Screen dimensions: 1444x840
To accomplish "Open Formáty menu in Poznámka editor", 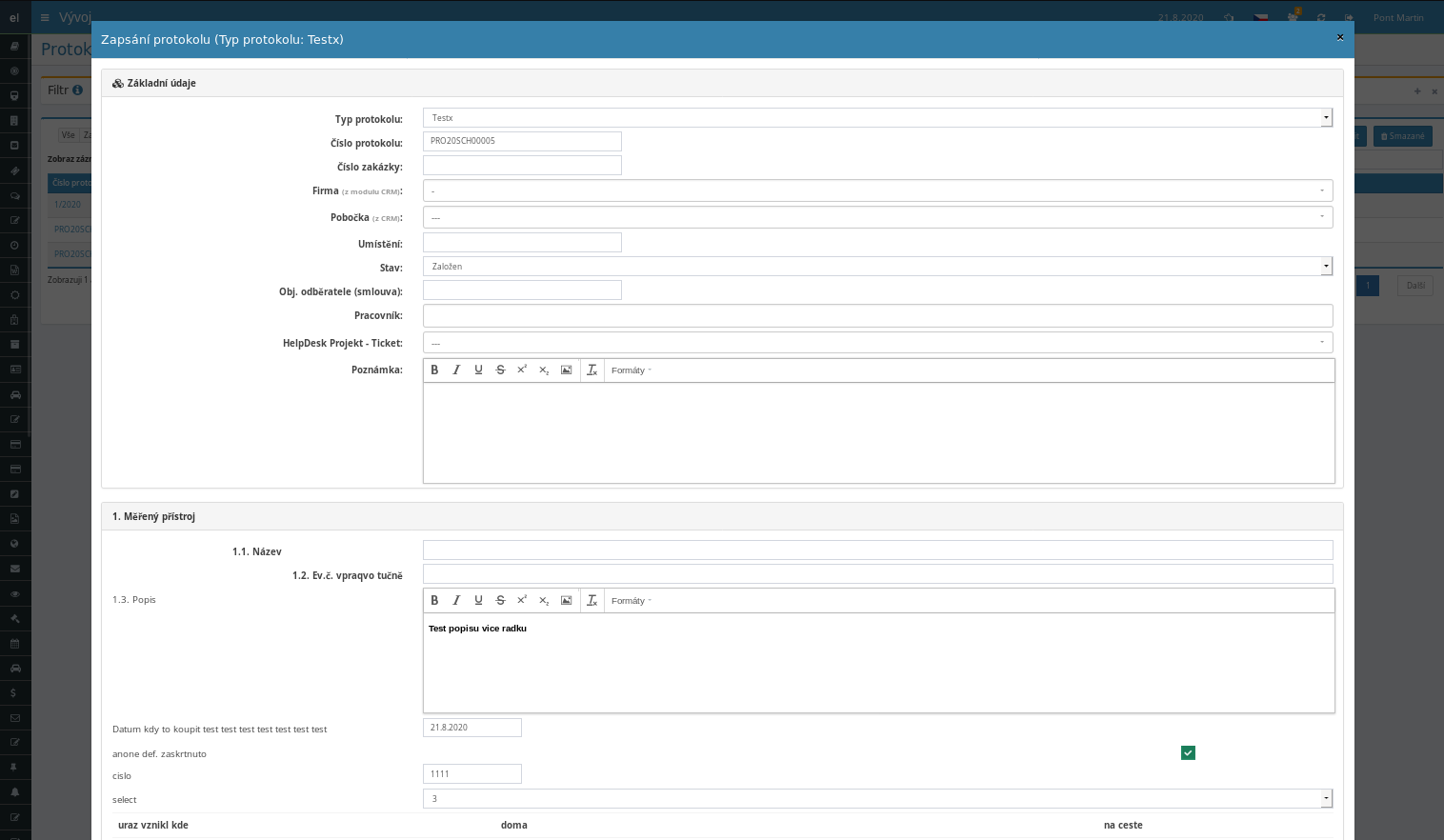I will tap(631, 370).
